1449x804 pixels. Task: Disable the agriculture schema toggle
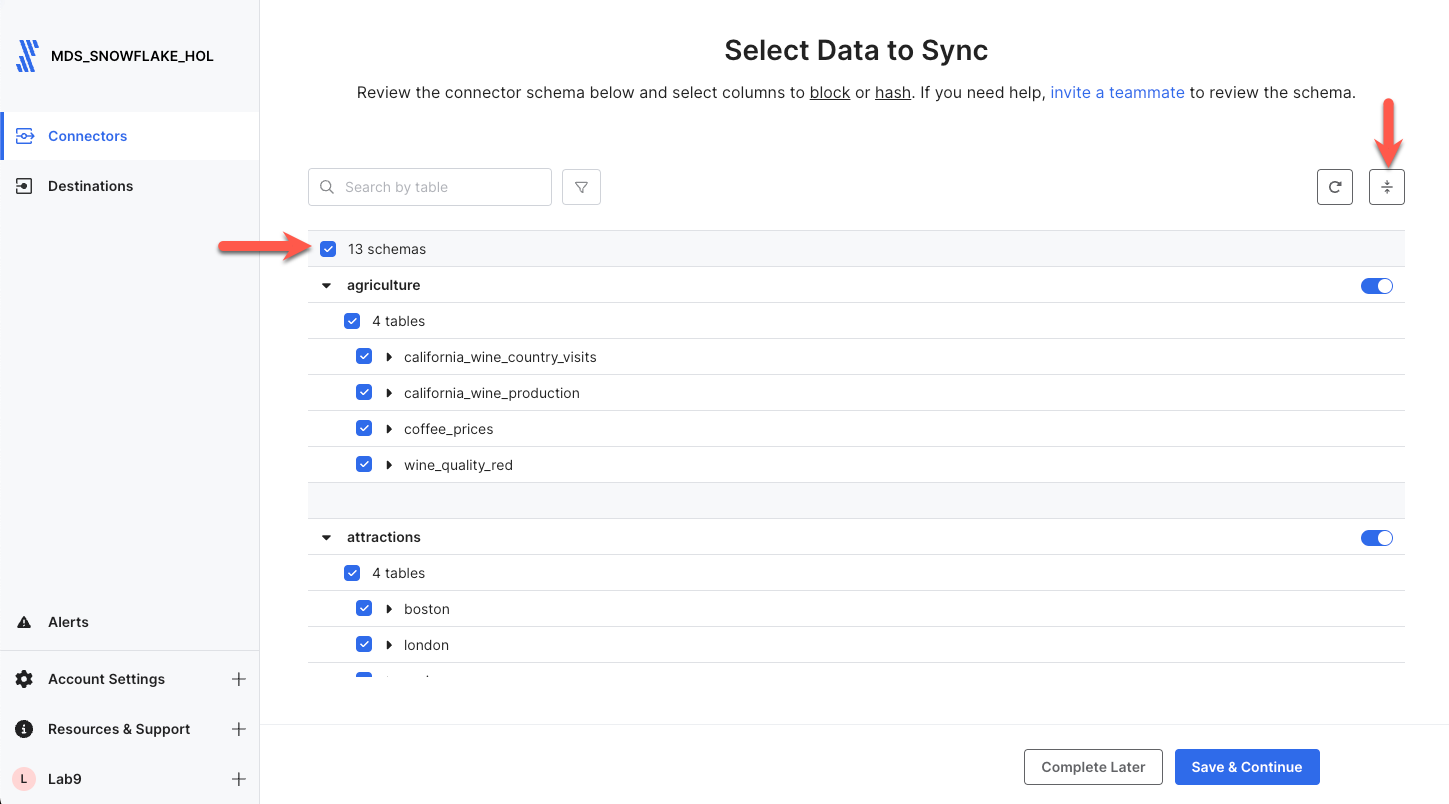pyautogui.click(x=1376, y=286)
